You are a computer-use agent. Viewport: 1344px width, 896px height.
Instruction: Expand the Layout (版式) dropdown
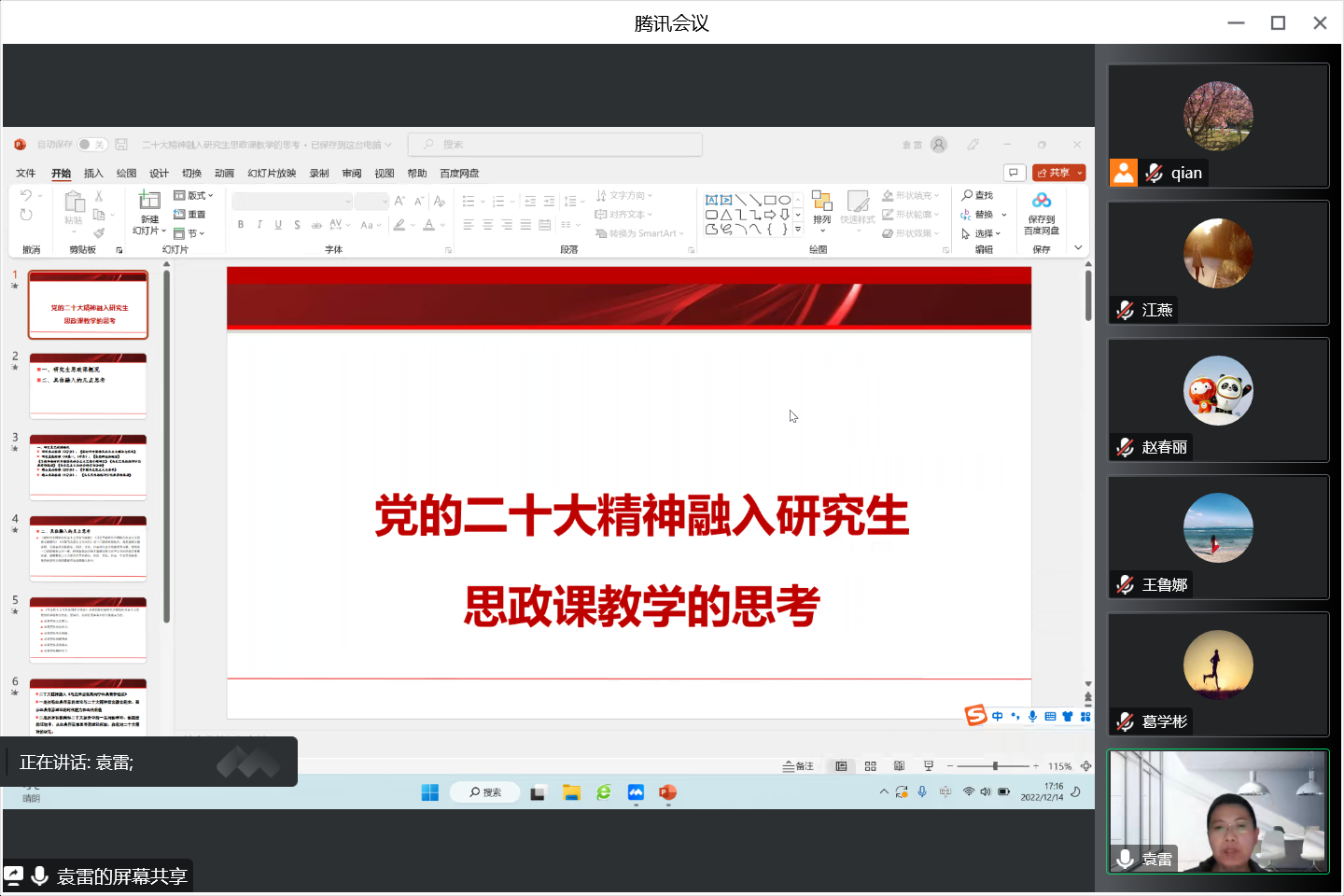pos(195,195)
